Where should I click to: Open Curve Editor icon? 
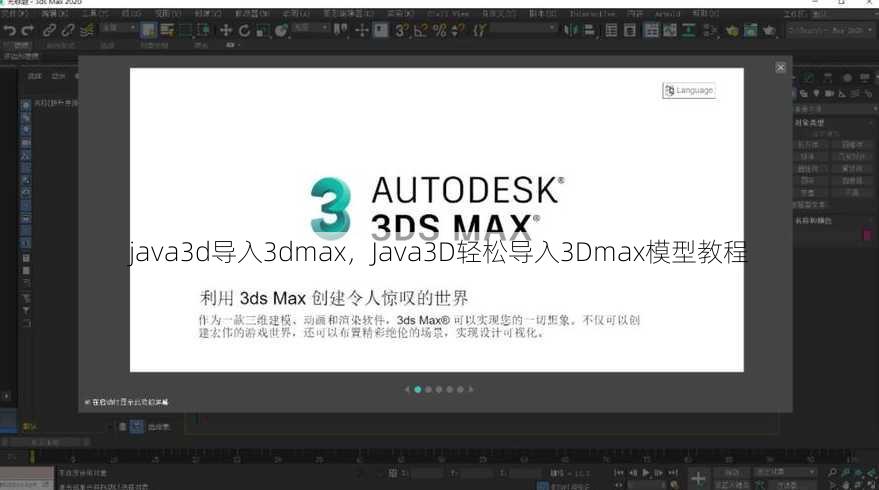click(670, 30)
